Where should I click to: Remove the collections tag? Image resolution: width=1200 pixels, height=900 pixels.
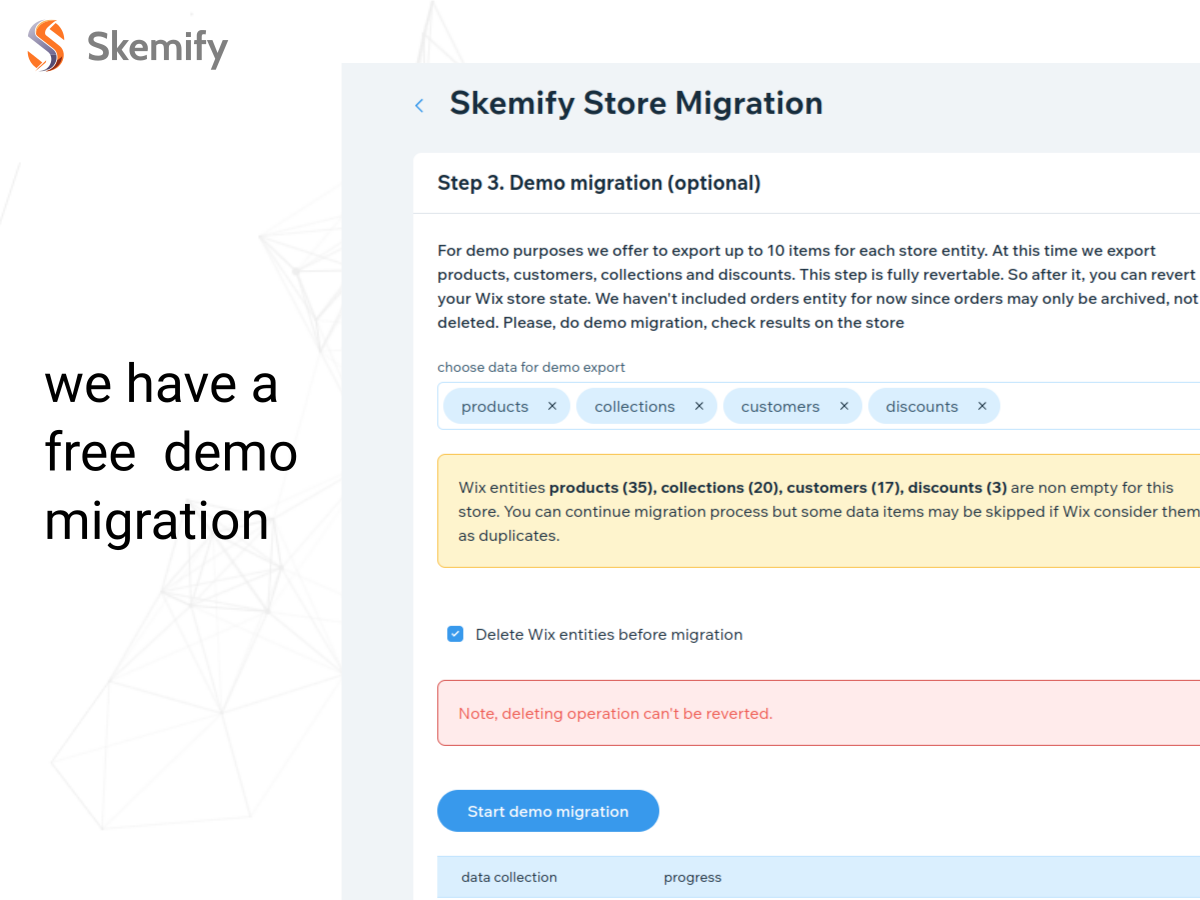point(699,406)
